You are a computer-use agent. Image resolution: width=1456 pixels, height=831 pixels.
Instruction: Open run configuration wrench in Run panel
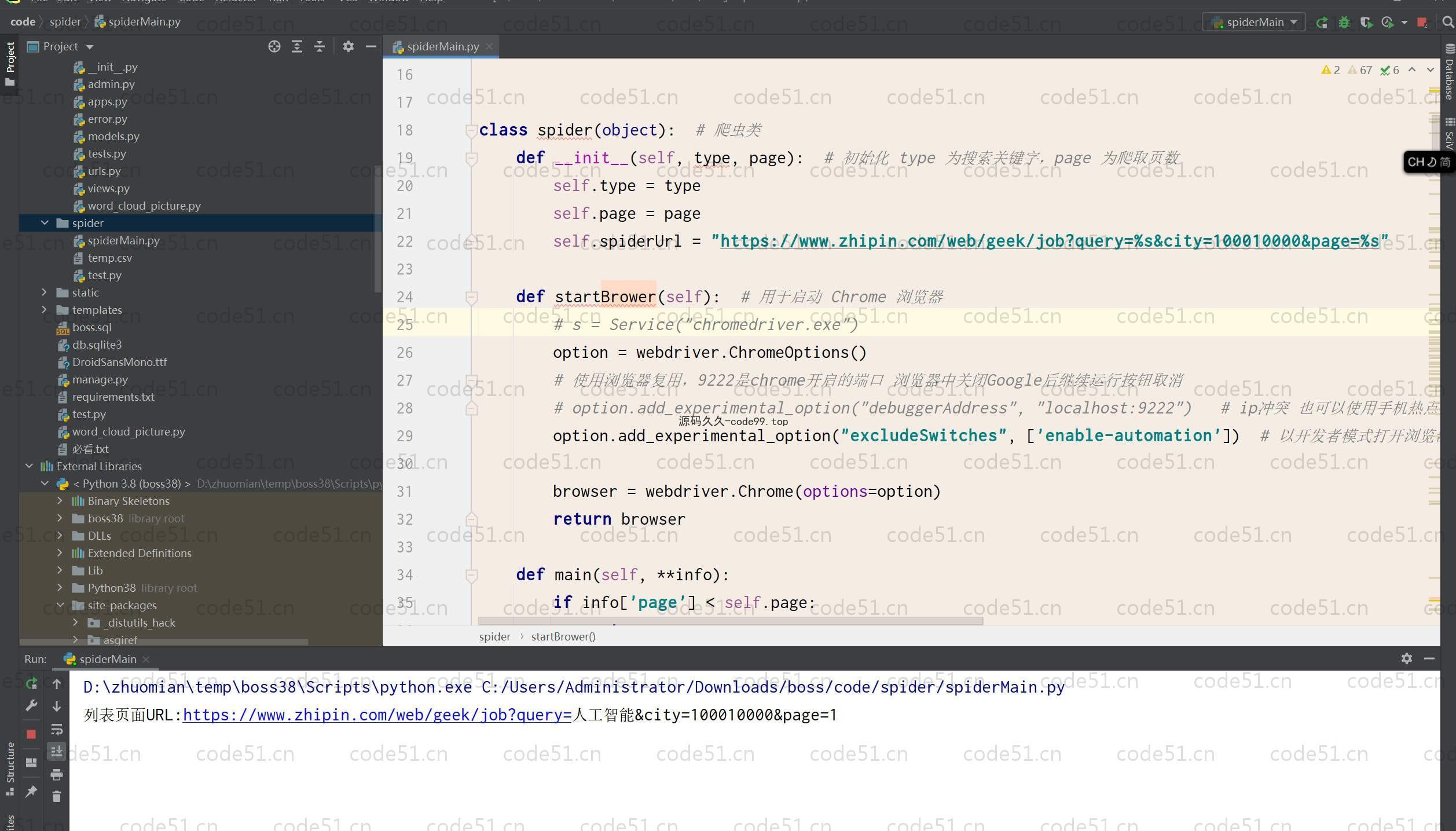pos(31,706)
